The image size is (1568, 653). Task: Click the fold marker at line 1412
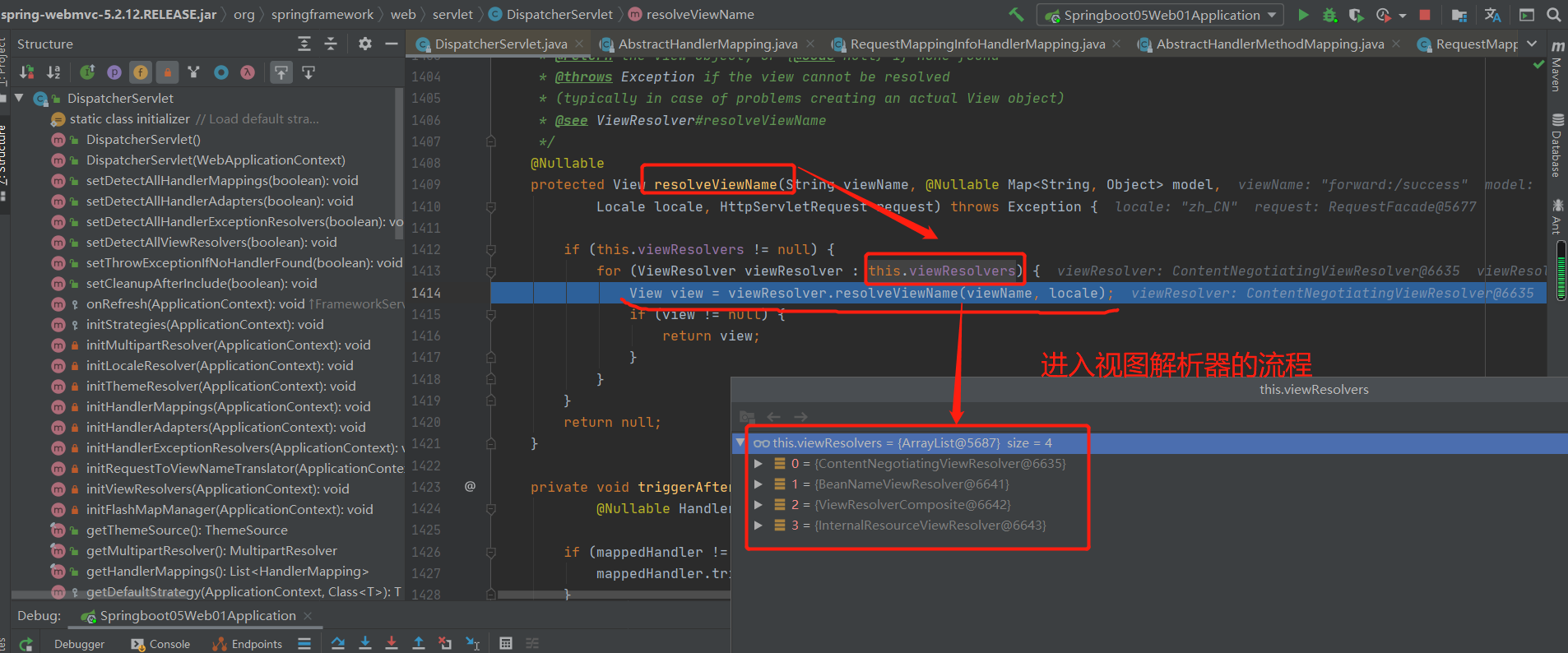point(491,249)
